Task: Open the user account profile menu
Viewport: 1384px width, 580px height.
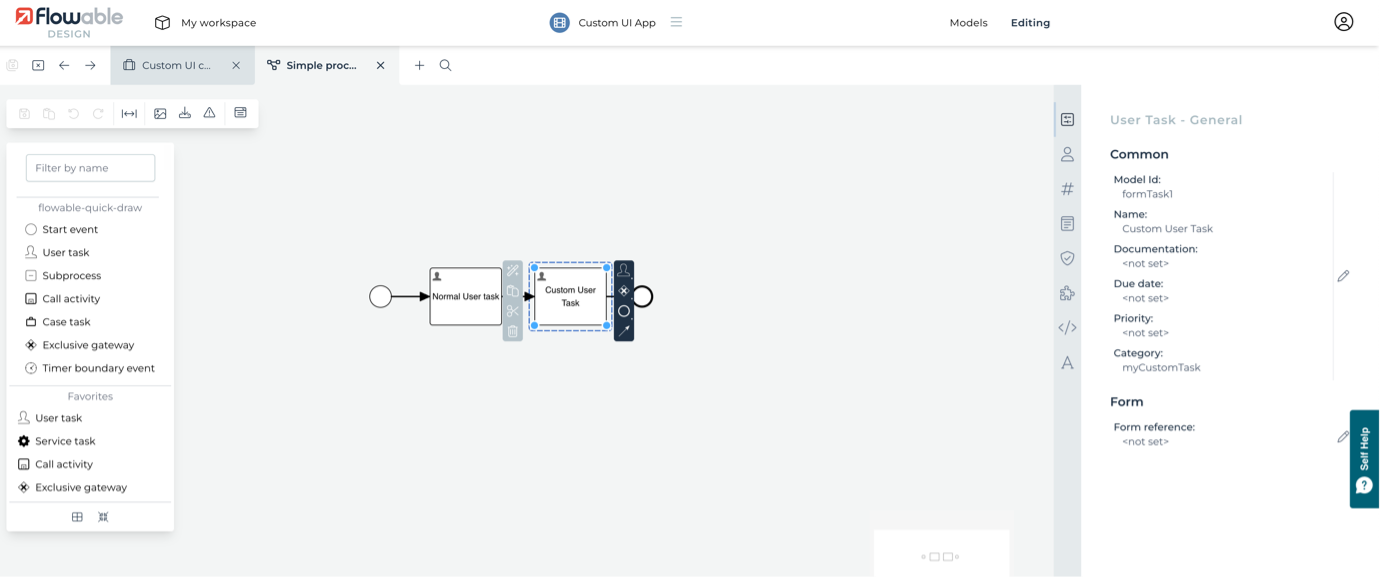Action: pos(1343,22)
